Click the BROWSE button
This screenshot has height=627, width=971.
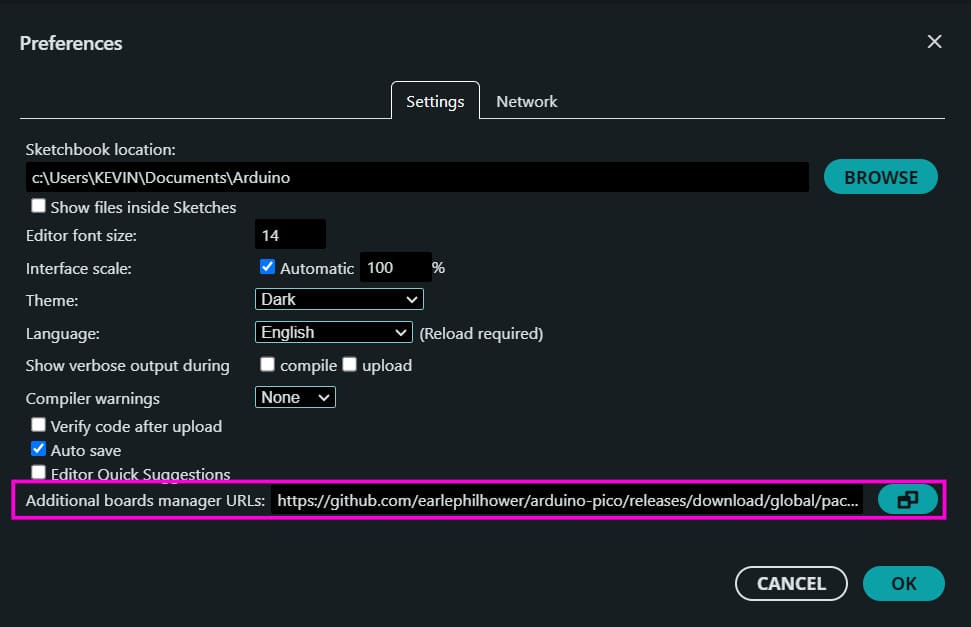[879, 176]
